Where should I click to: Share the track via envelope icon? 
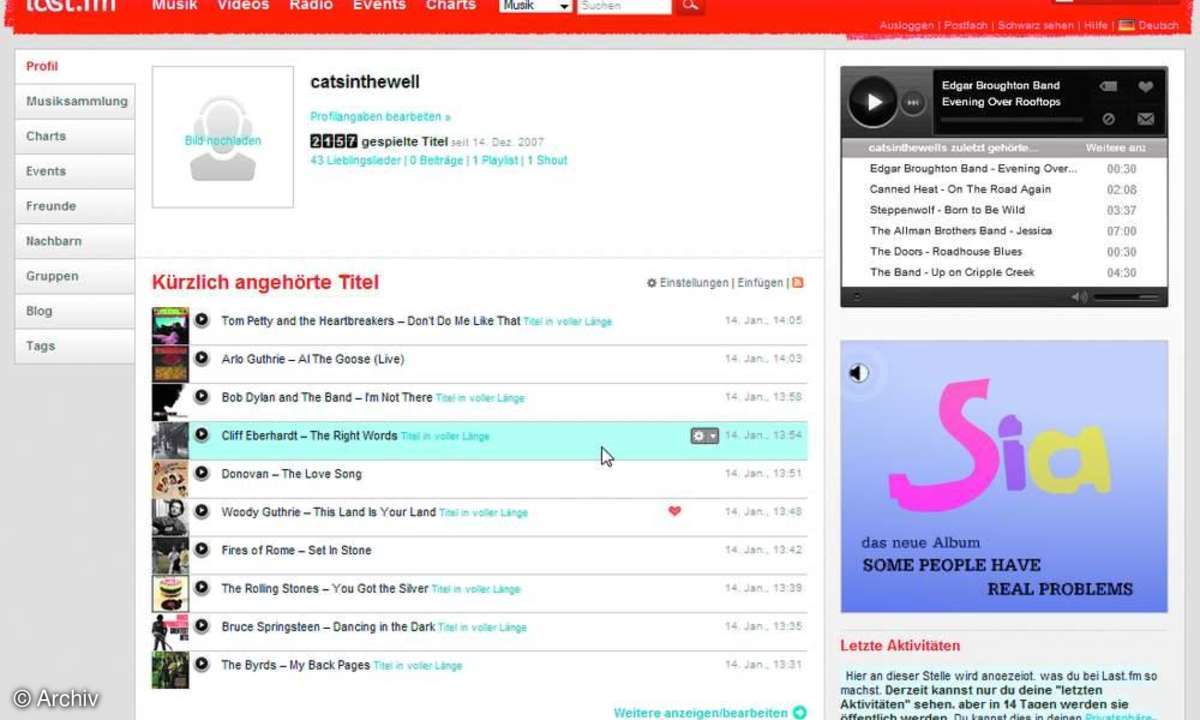point(1146,118)
